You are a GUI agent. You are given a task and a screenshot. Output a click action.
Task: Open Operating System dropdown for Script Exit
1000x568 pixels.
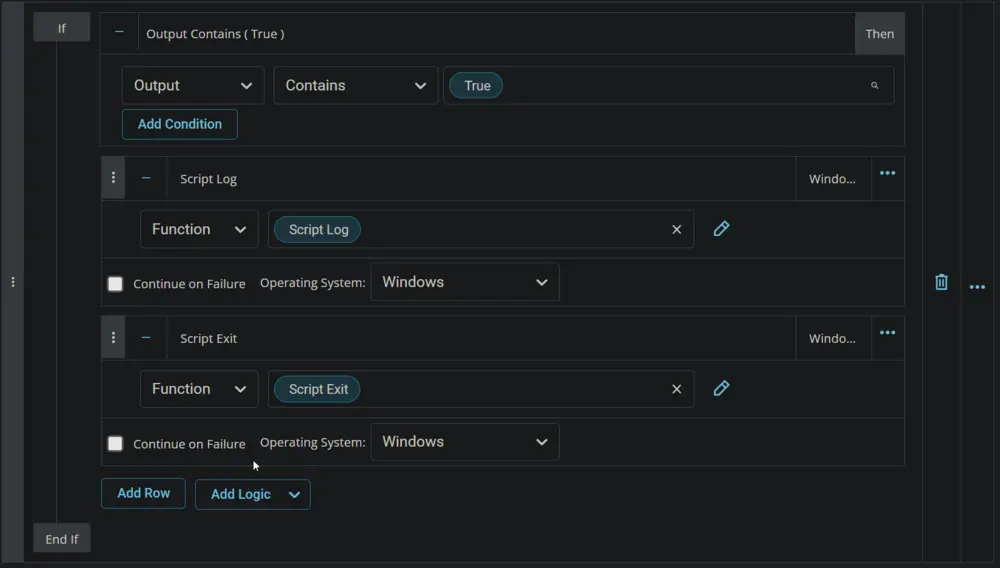465,442
